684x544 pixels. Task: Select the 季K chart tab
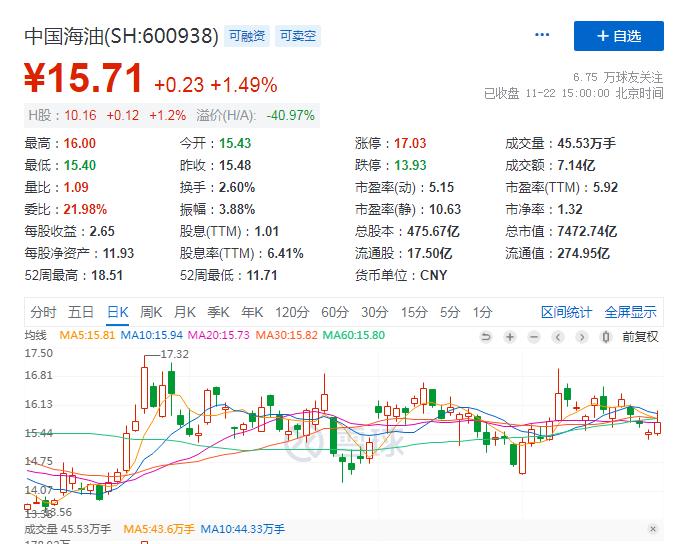pyautogui.click(x=218, y=312)
